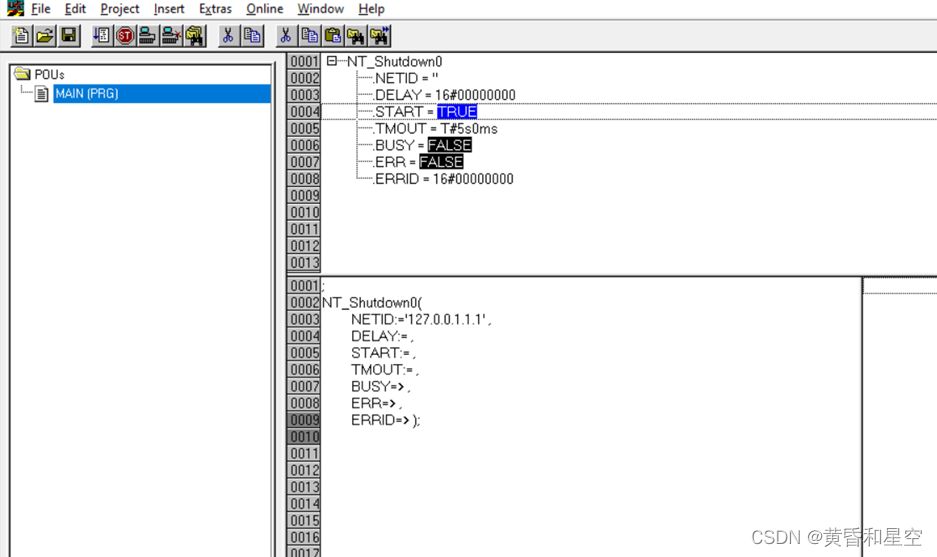Click the POUs folder icon
The width and height of the screenshot is (937, 557).
tap(22, 74)
